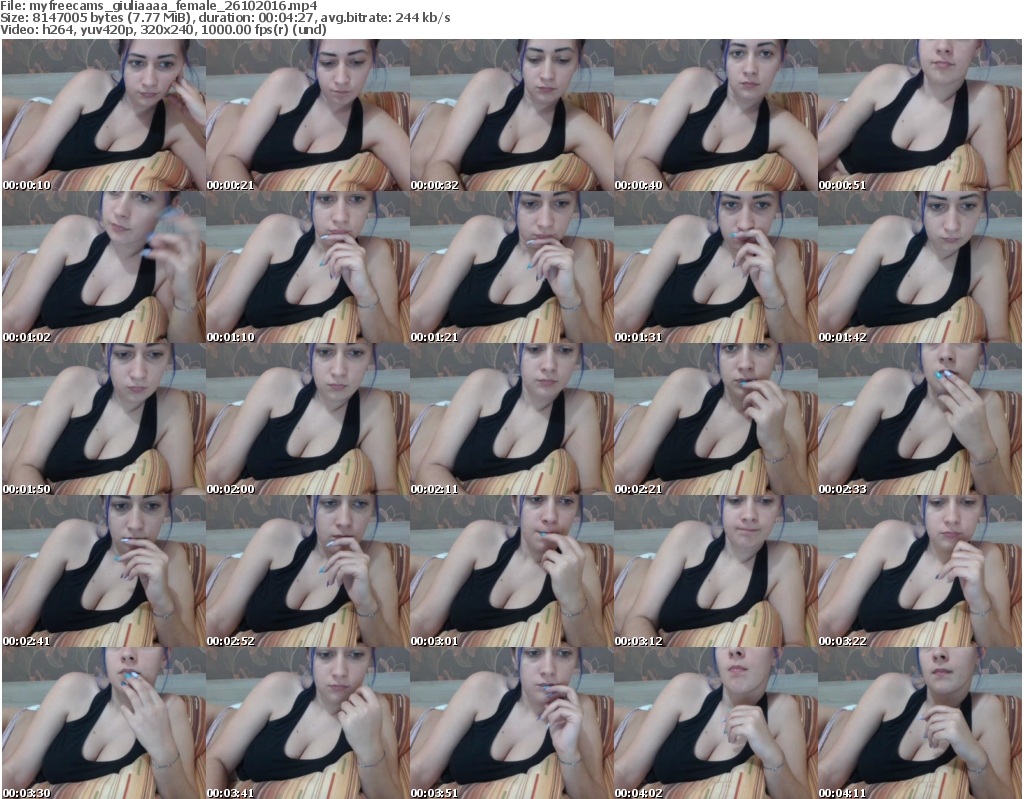Click the 'Size: 8147005 bytes' info line

point(225,18)
